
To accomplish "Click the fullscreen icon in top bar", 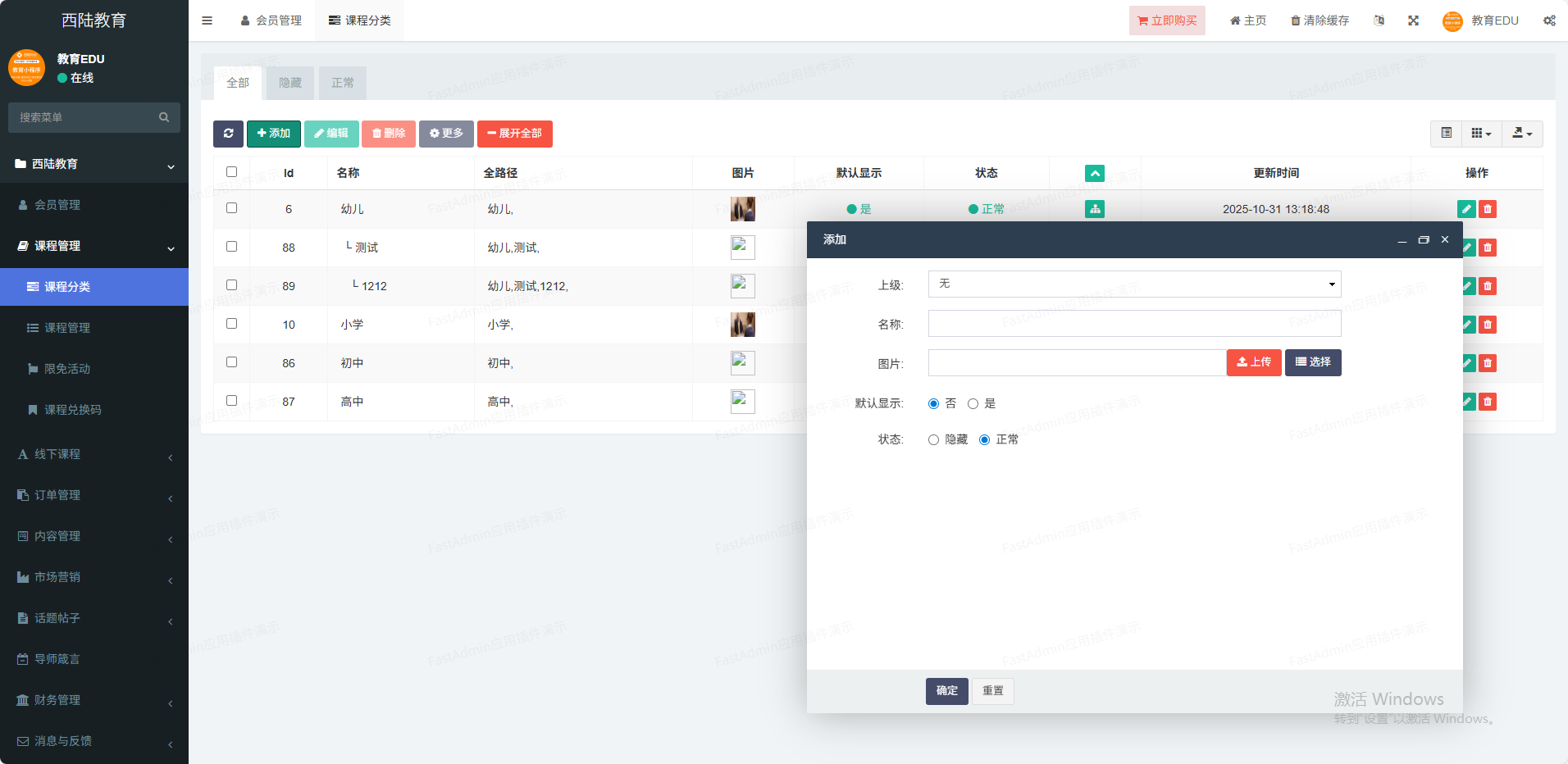I will pyautogui.click(x=1413, y=20).
